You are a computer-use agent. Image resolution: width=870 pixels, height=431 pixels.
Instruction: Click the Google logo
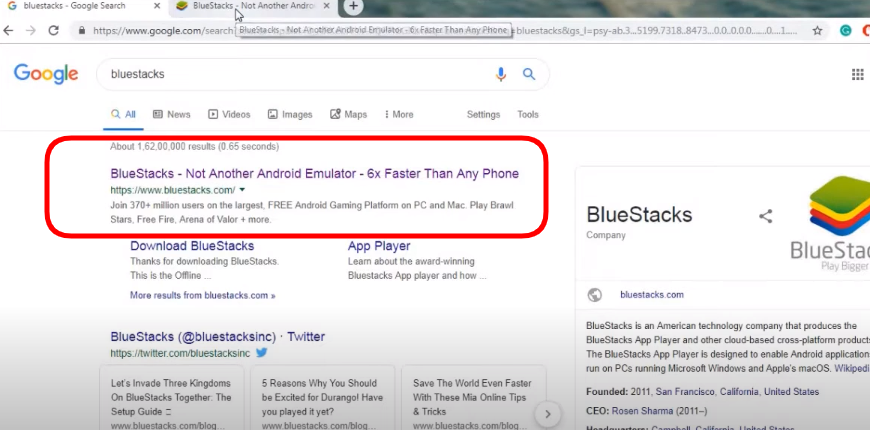[46, 74]
